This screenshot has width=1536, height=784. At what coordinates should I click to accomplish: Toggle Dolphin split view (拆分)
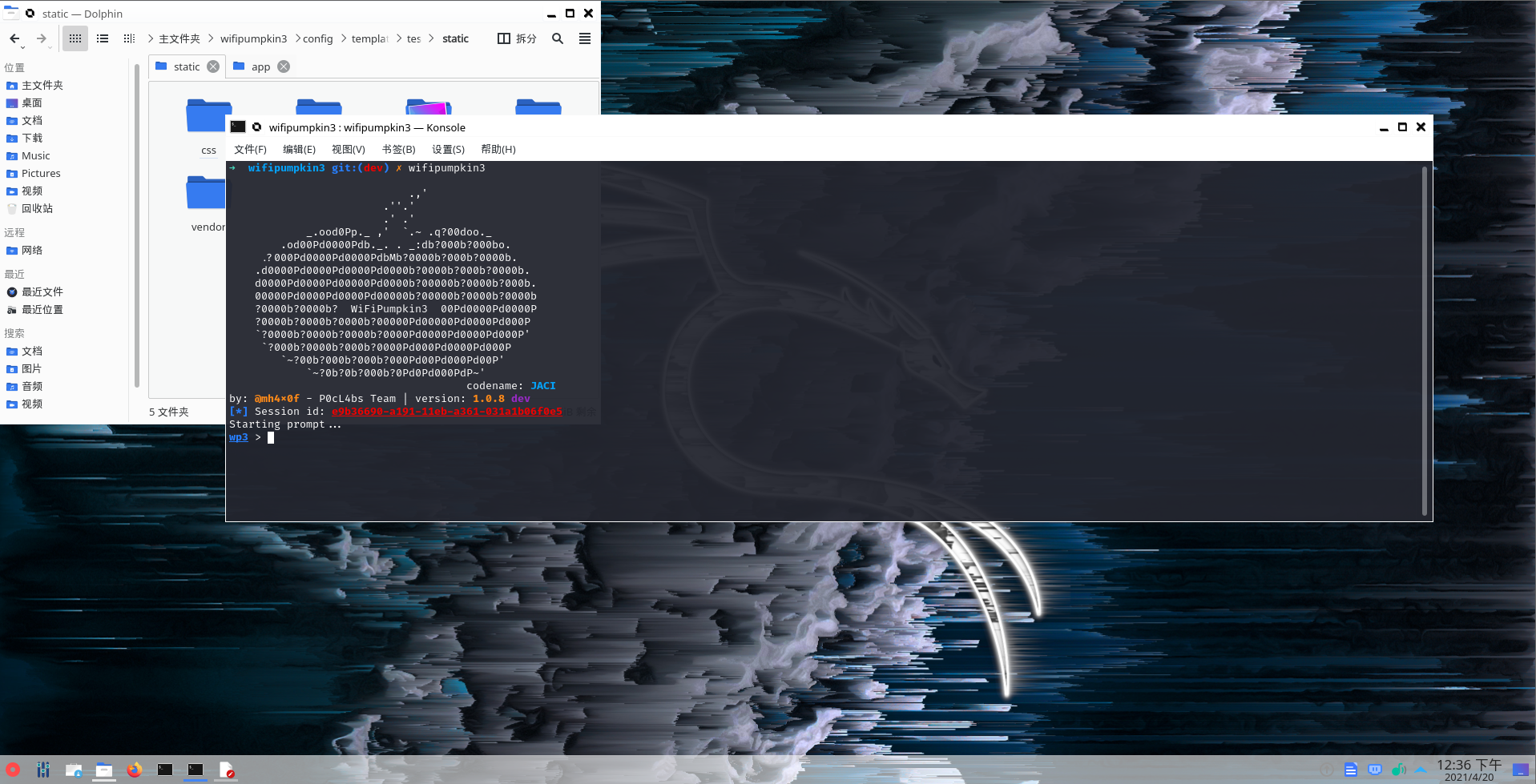click(x=517, y=38)
